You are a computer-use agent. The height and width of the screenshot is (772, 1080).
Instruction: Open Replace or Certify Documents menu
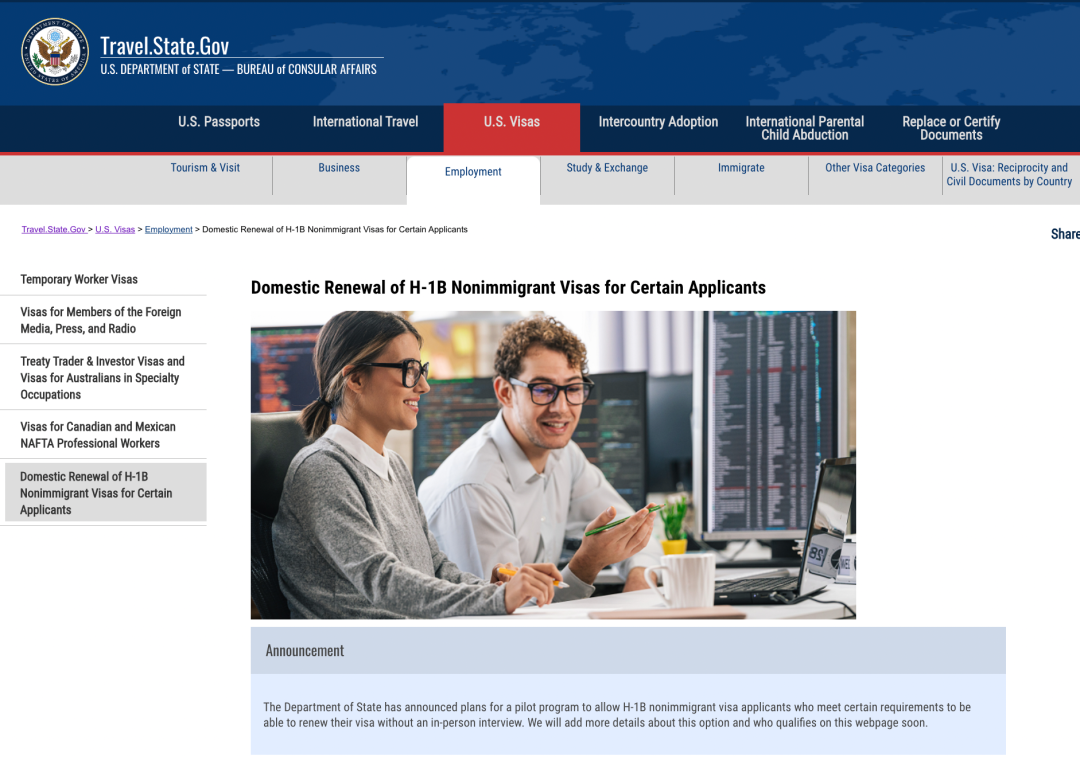(951, 128)
